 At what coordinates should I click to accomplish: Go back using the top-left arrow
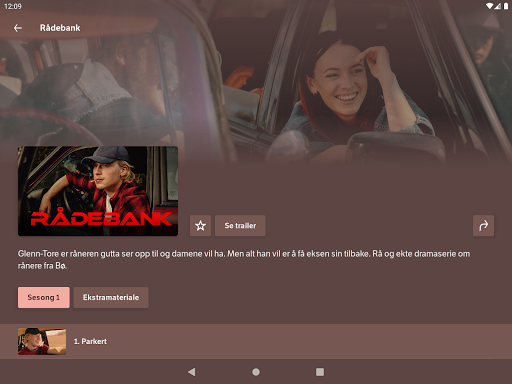pos(18,28)
